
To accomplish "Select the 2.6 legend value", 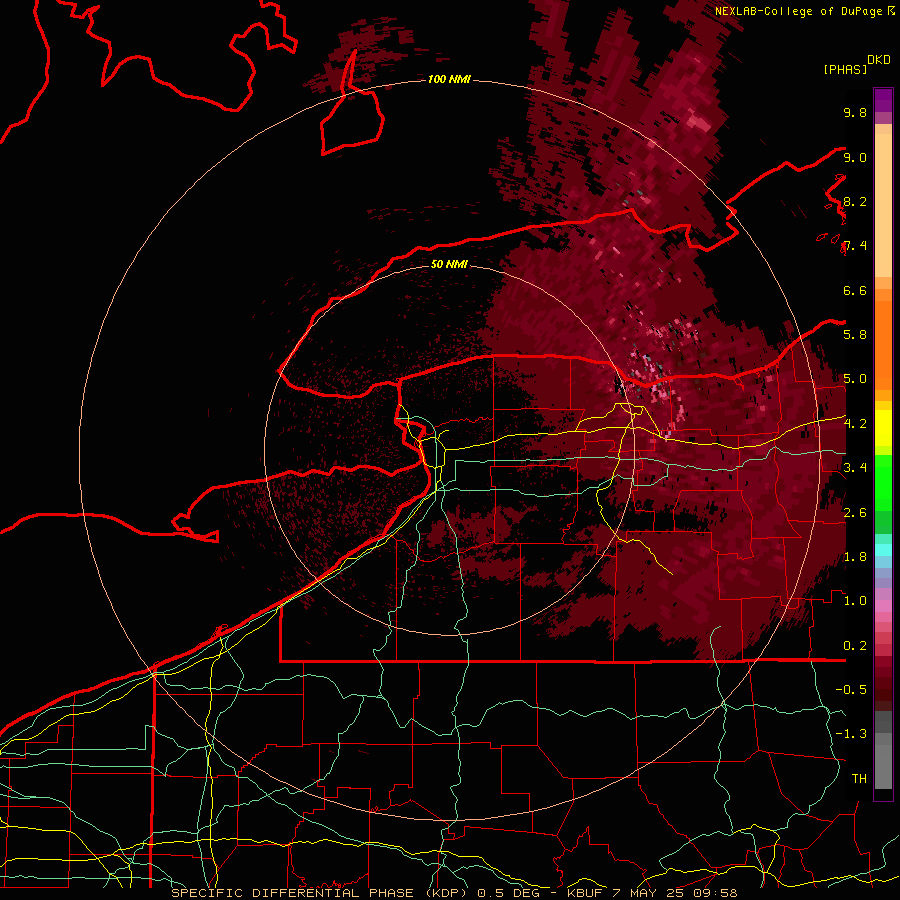I will point(855,513).
